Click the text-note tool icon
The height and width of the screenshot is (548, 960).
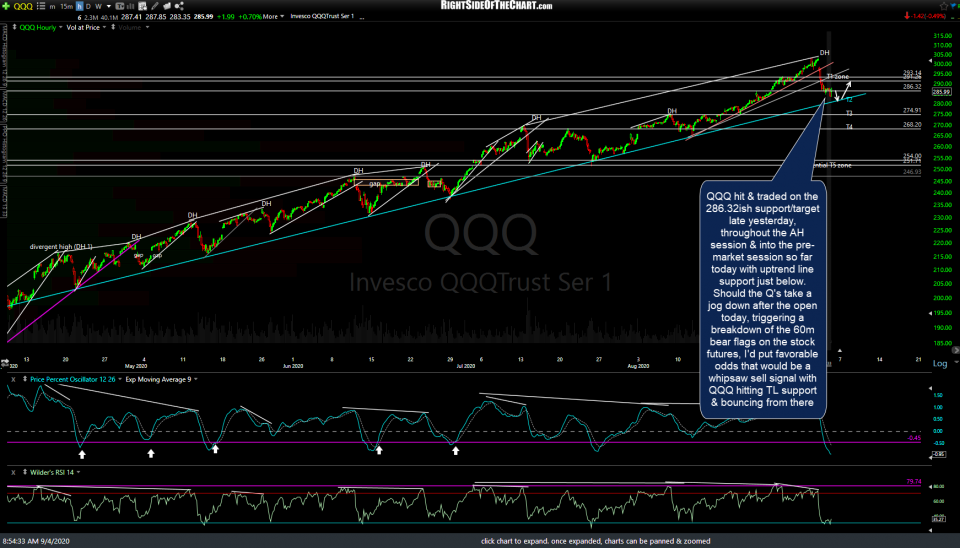coord(119,6)
